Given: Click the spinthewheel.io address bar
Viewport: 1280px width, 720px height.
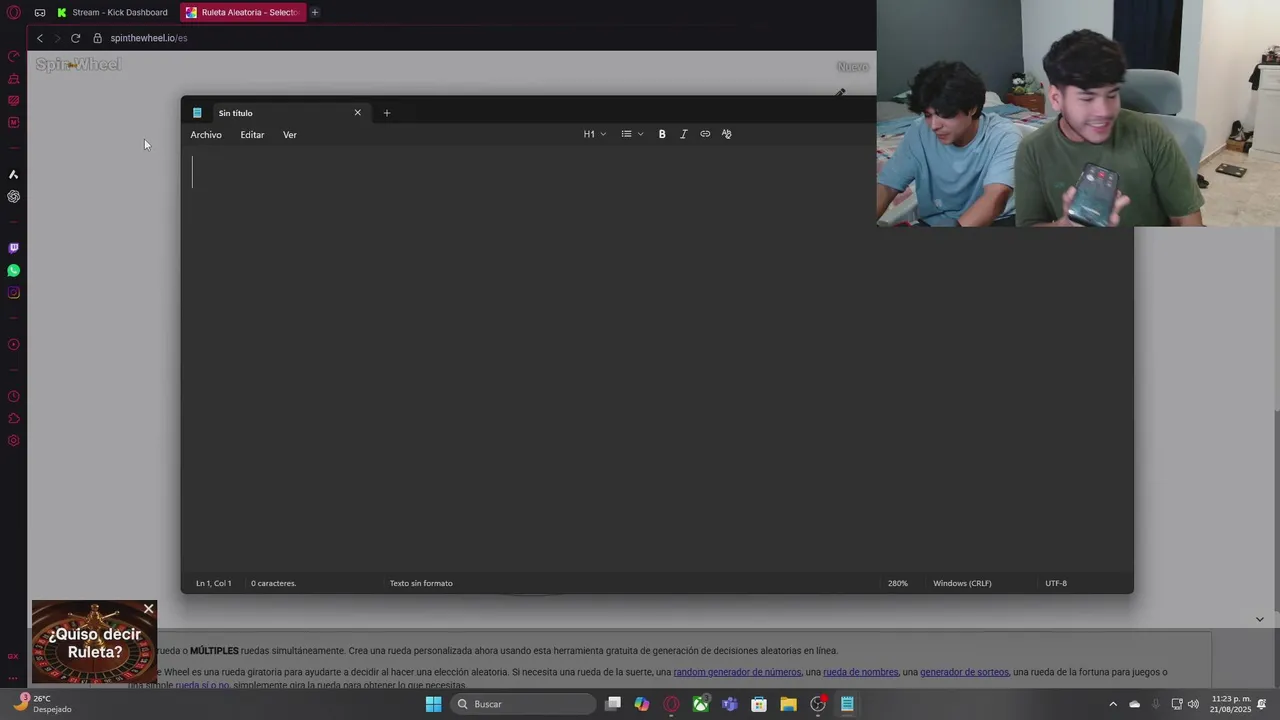Looking at the screenshot, I should 149,38.
